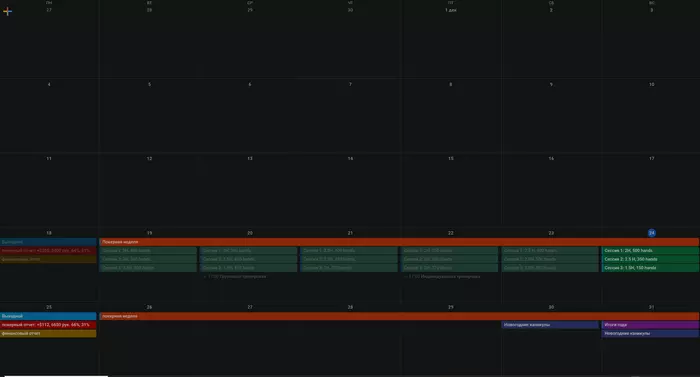Open faded 'покерный отчет' event on the 18th

[x=48, y=251]
